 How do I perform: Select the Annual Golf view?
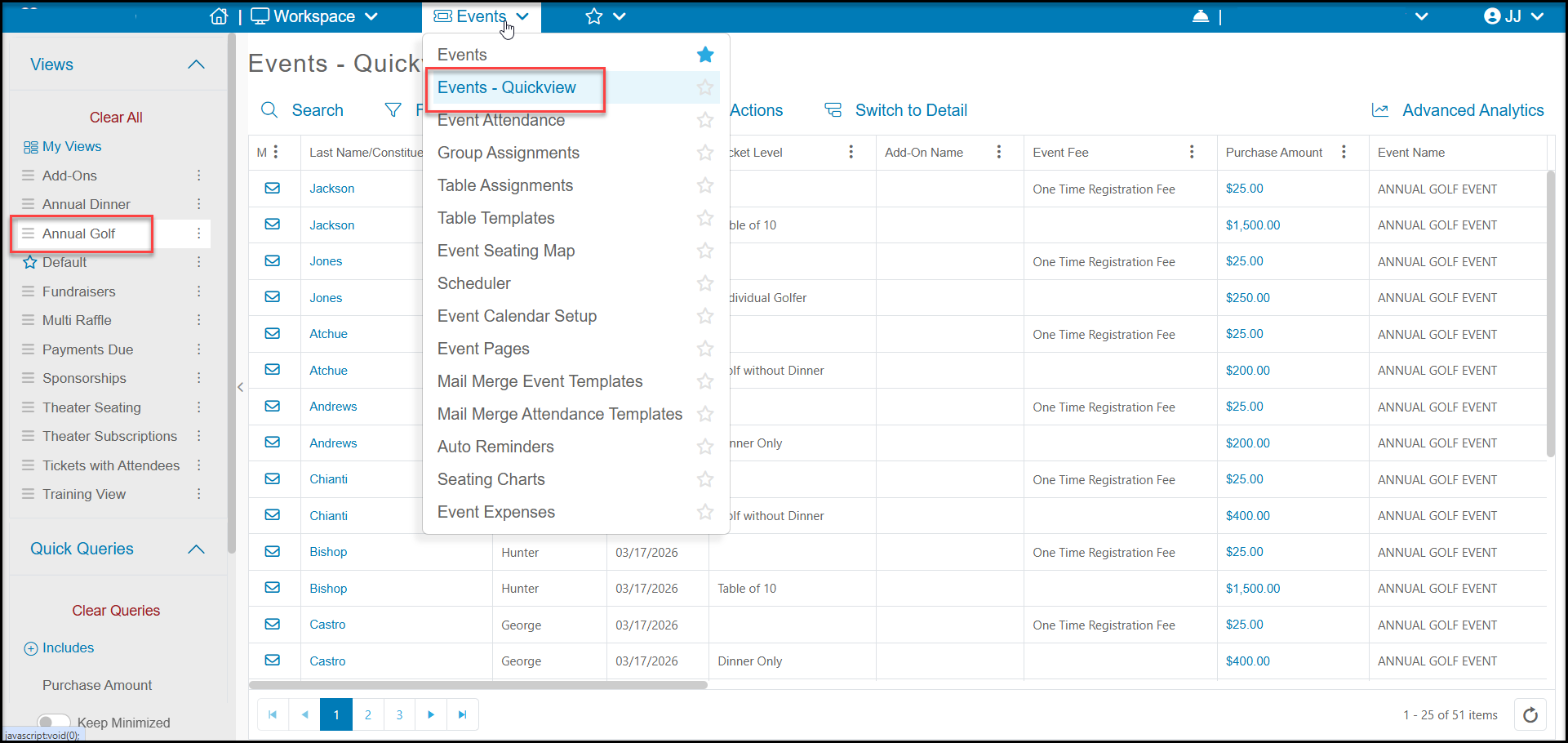coord(79,234)
